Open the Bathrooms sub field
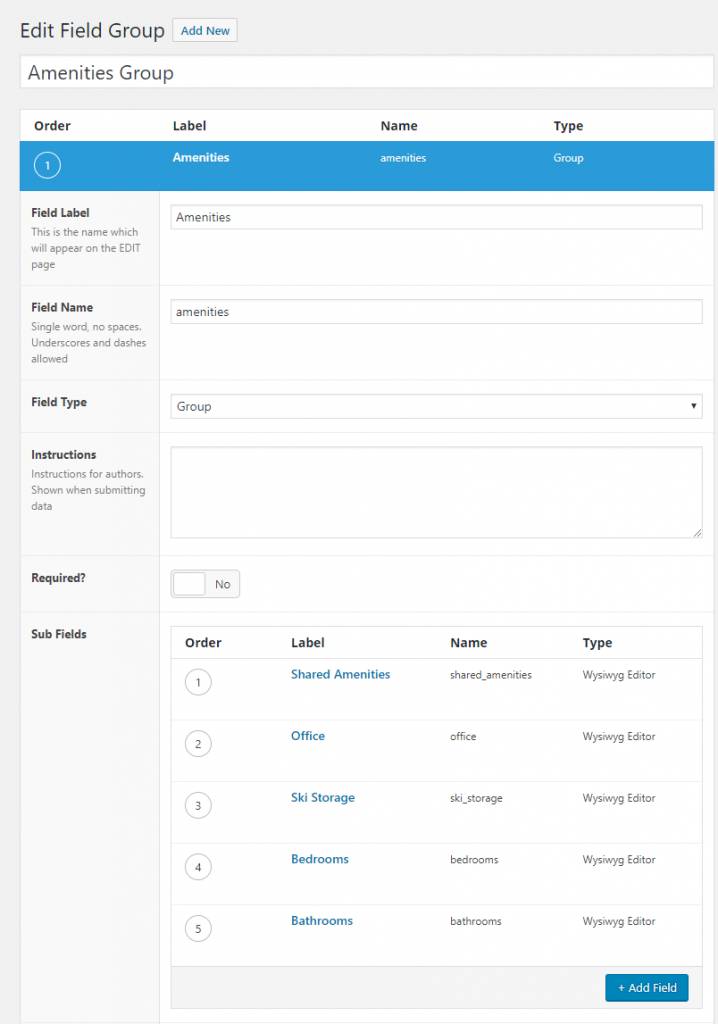The image size is (718, 1024). point(322,920)
